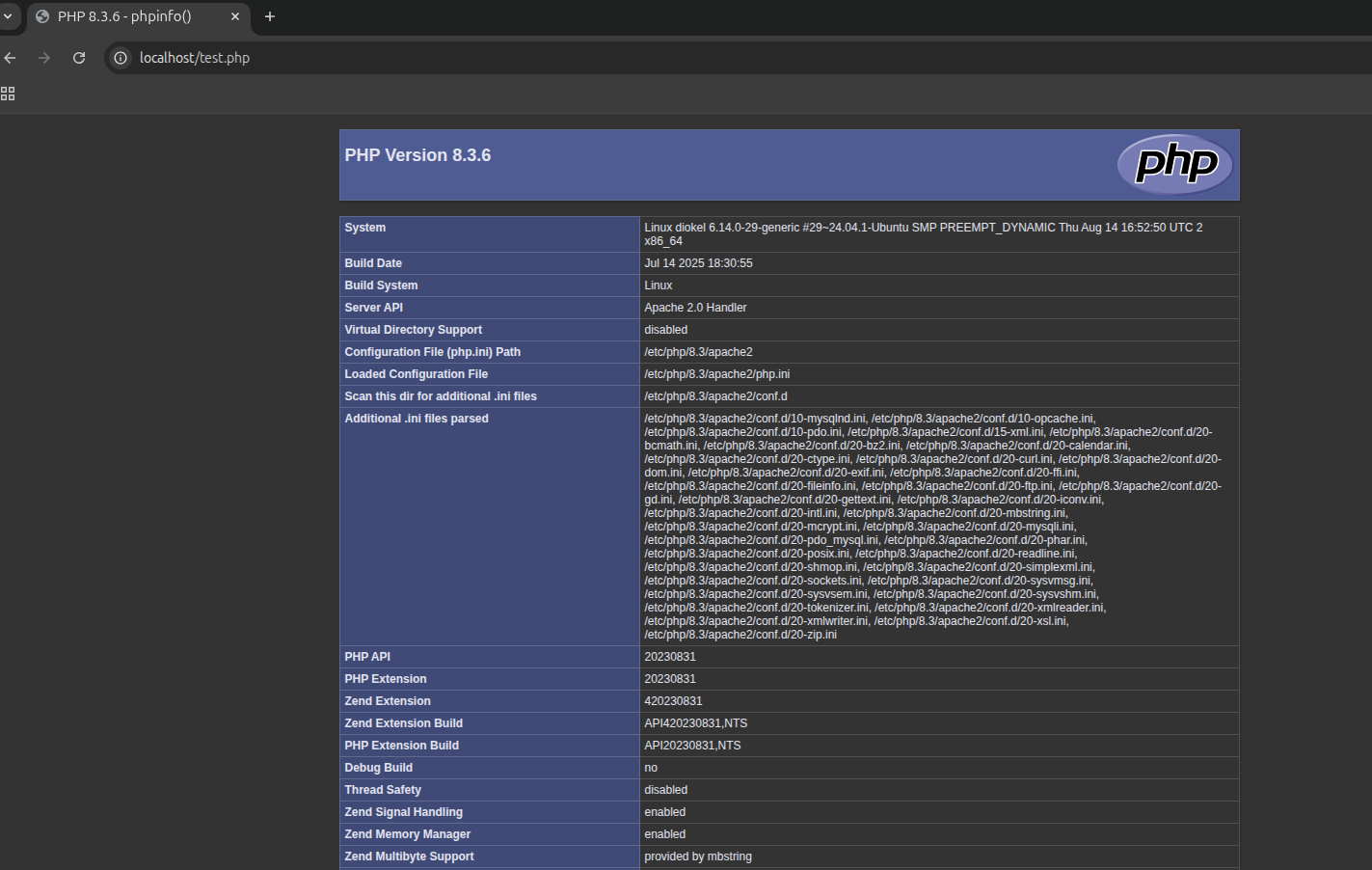This screenshot has width=1372, height=870.
Task: Click the browser back navigation arrow
Action: (10, 58)
